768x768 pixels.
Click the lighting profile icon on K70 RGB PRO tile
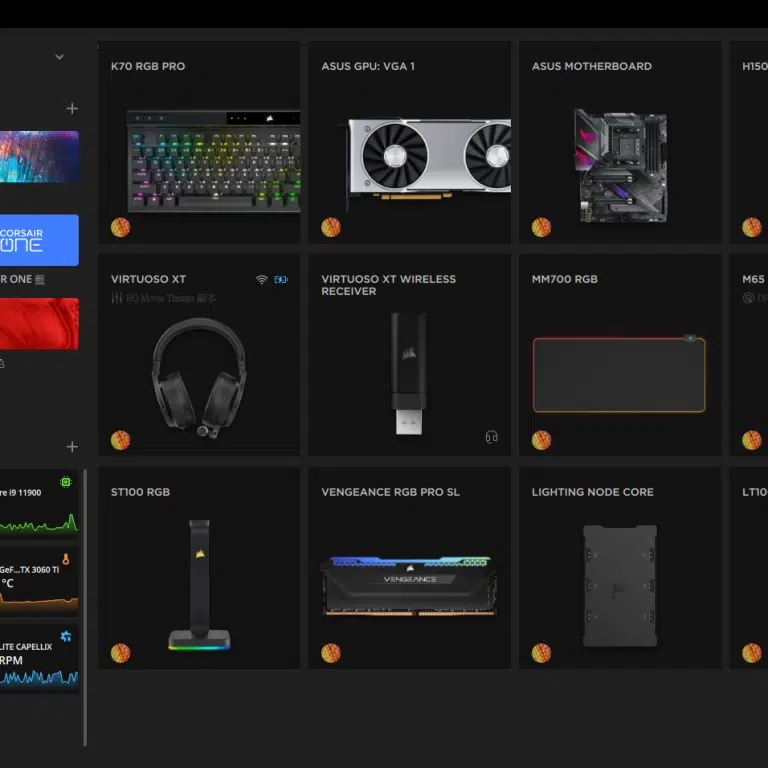(120, 227)
